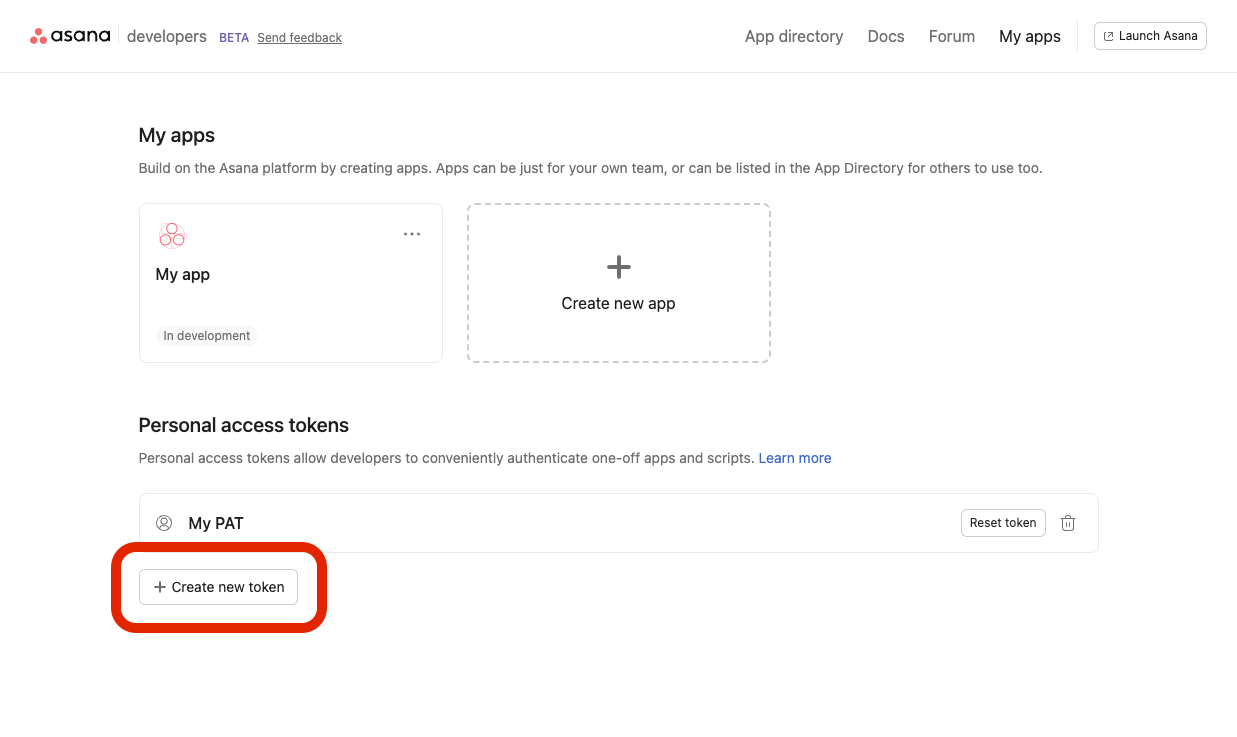Click the My app logo icon

[x=172, y=235]
